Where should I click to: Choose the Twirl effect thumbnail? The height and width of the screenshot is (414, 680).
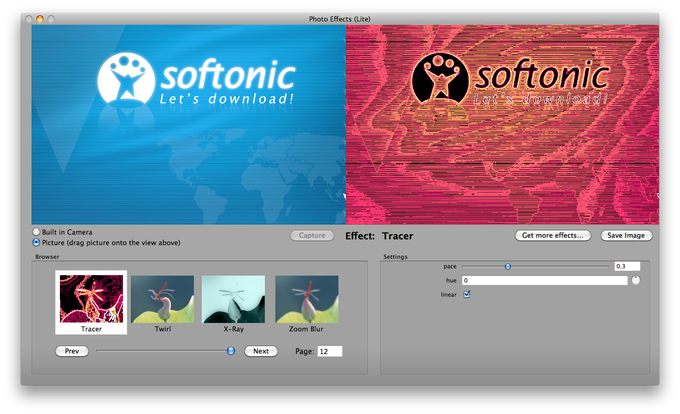162,299
